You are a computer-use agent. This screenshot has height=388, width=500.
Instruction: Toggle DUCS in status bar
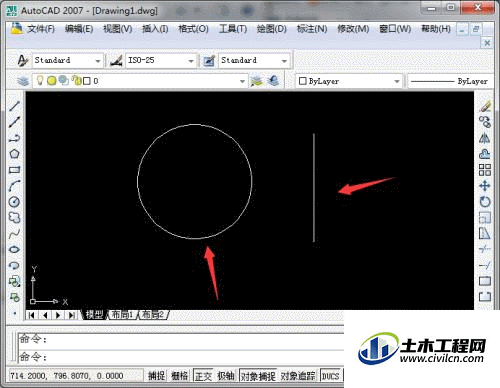330,376
